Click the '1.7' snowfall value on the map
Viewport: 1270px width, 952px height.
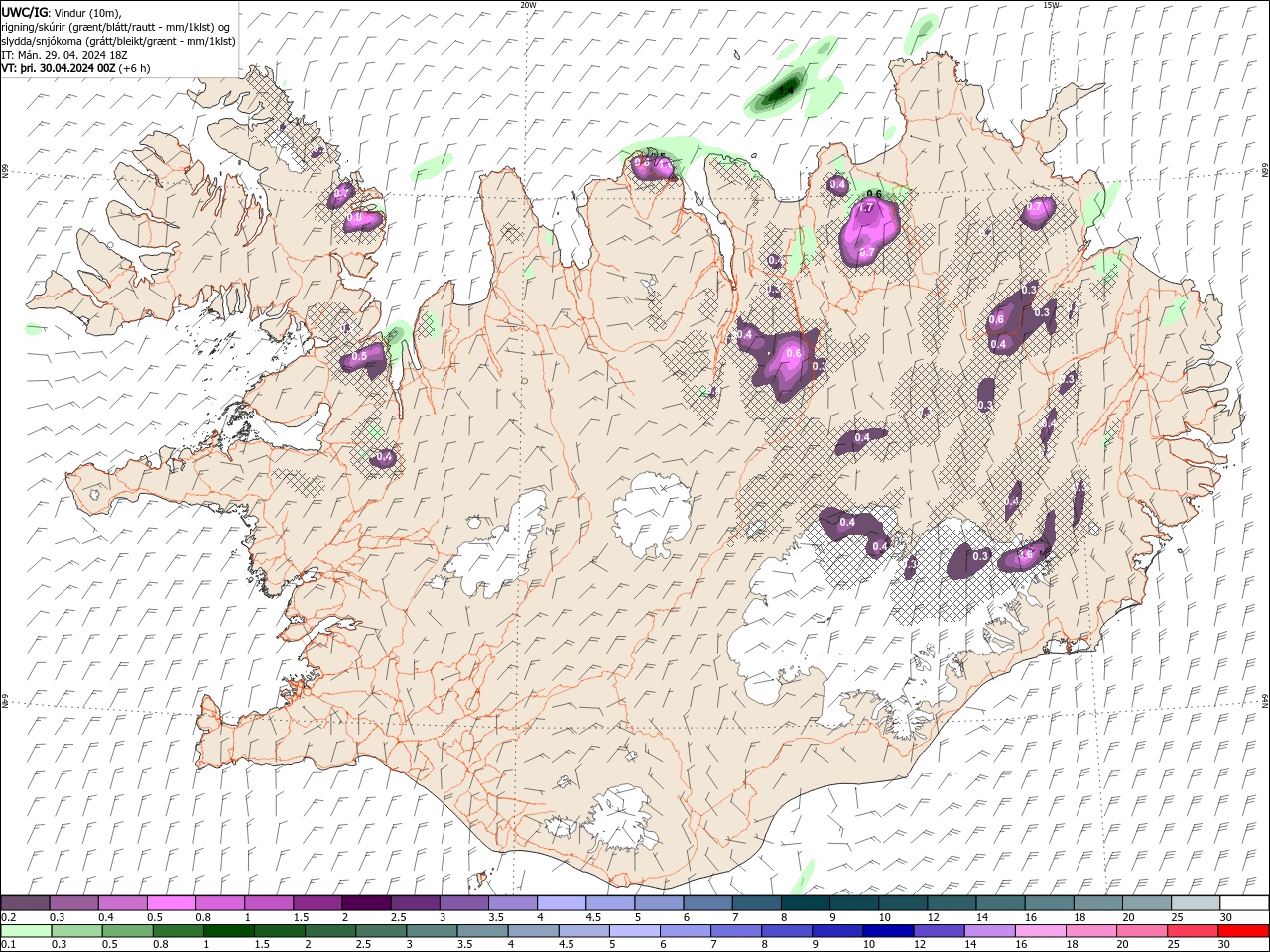pos(865,208)
